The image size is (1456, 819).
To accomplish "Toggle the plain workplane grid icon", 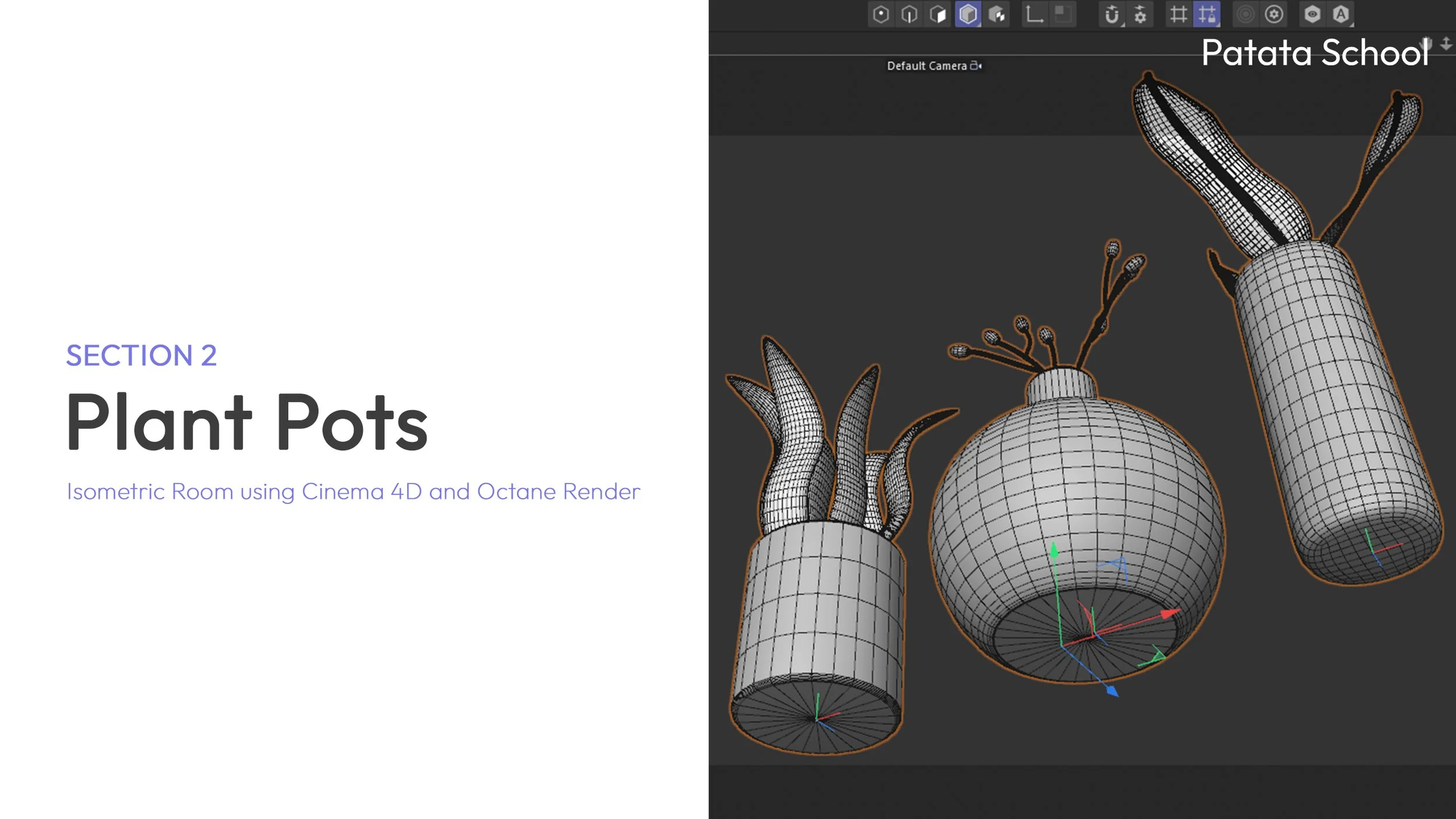I will pos(1178,15).
